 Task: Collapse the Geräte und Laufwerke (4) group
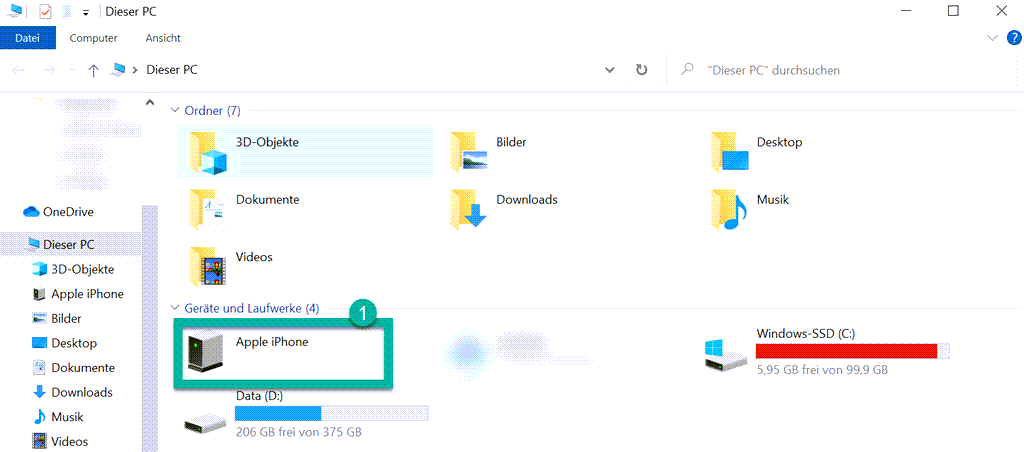(x=174, y=308)
